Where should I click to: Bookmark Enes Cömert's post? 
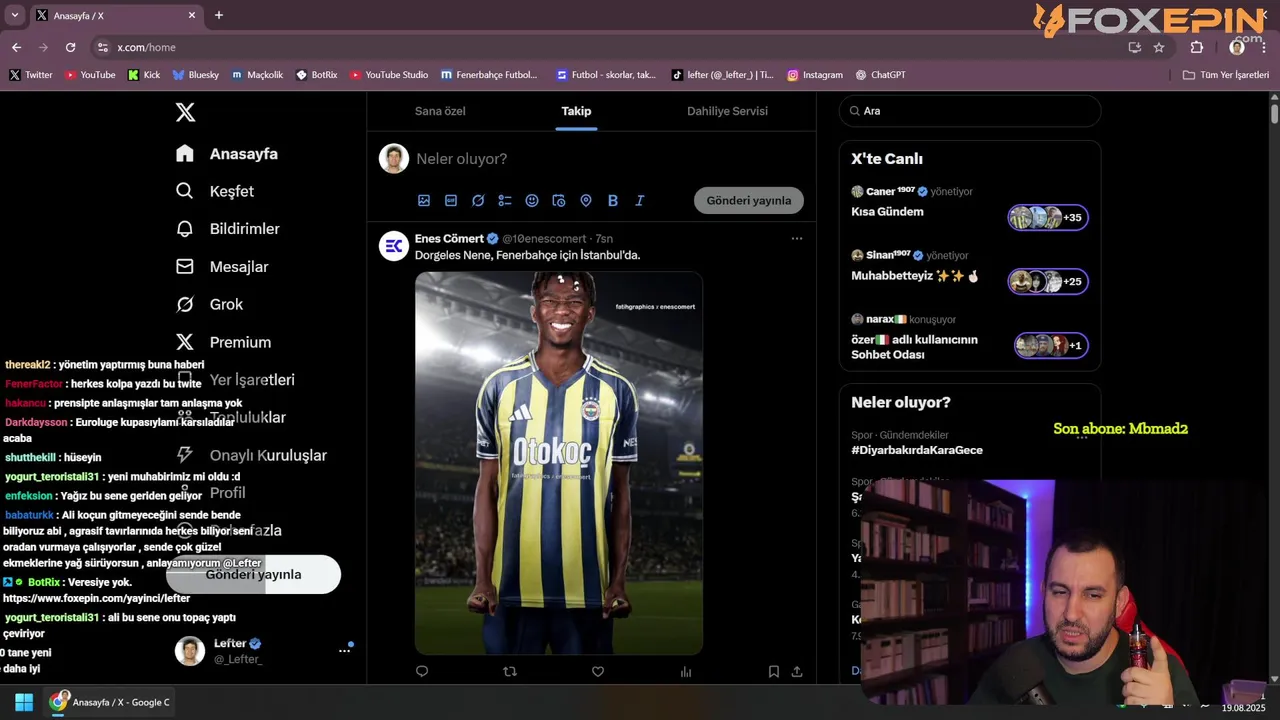click(x=774, y=672)
